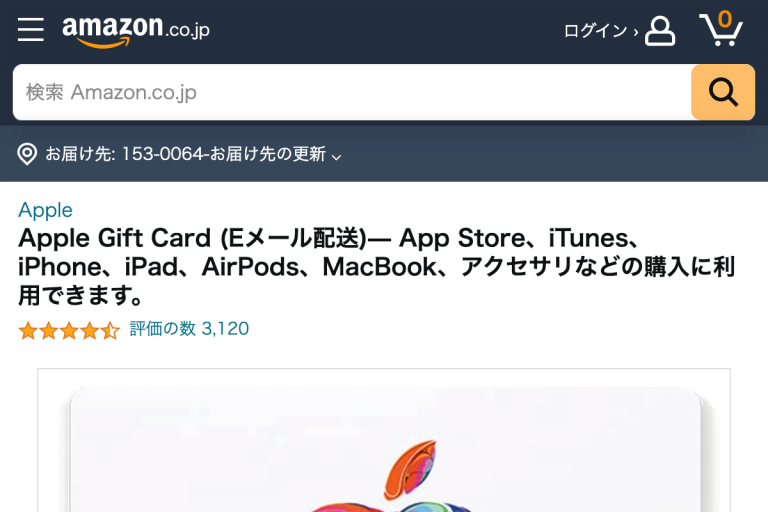This screenshot has height=512, width=768.
Task: Click the location pin icon
Action: pyautogui.click(x=27, y=154)
